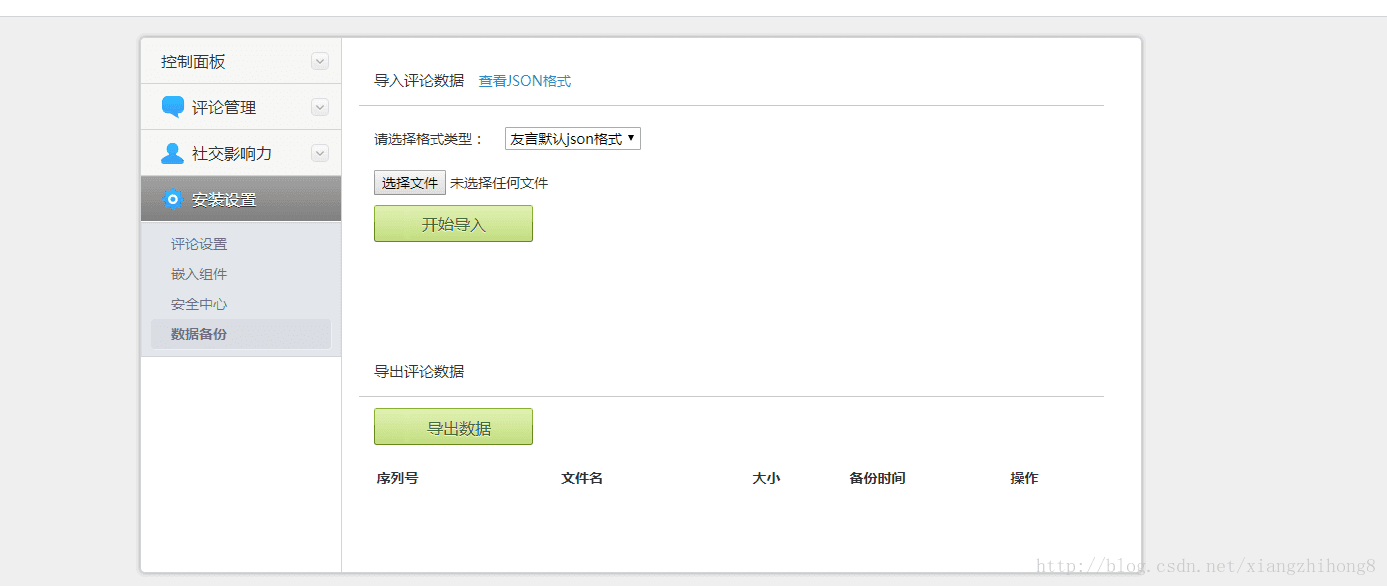Image resolution: width=1387 pixels, height=586 pixels.
Task: Open the 社交影响力 menu section
Action: [x=241, y=153]
